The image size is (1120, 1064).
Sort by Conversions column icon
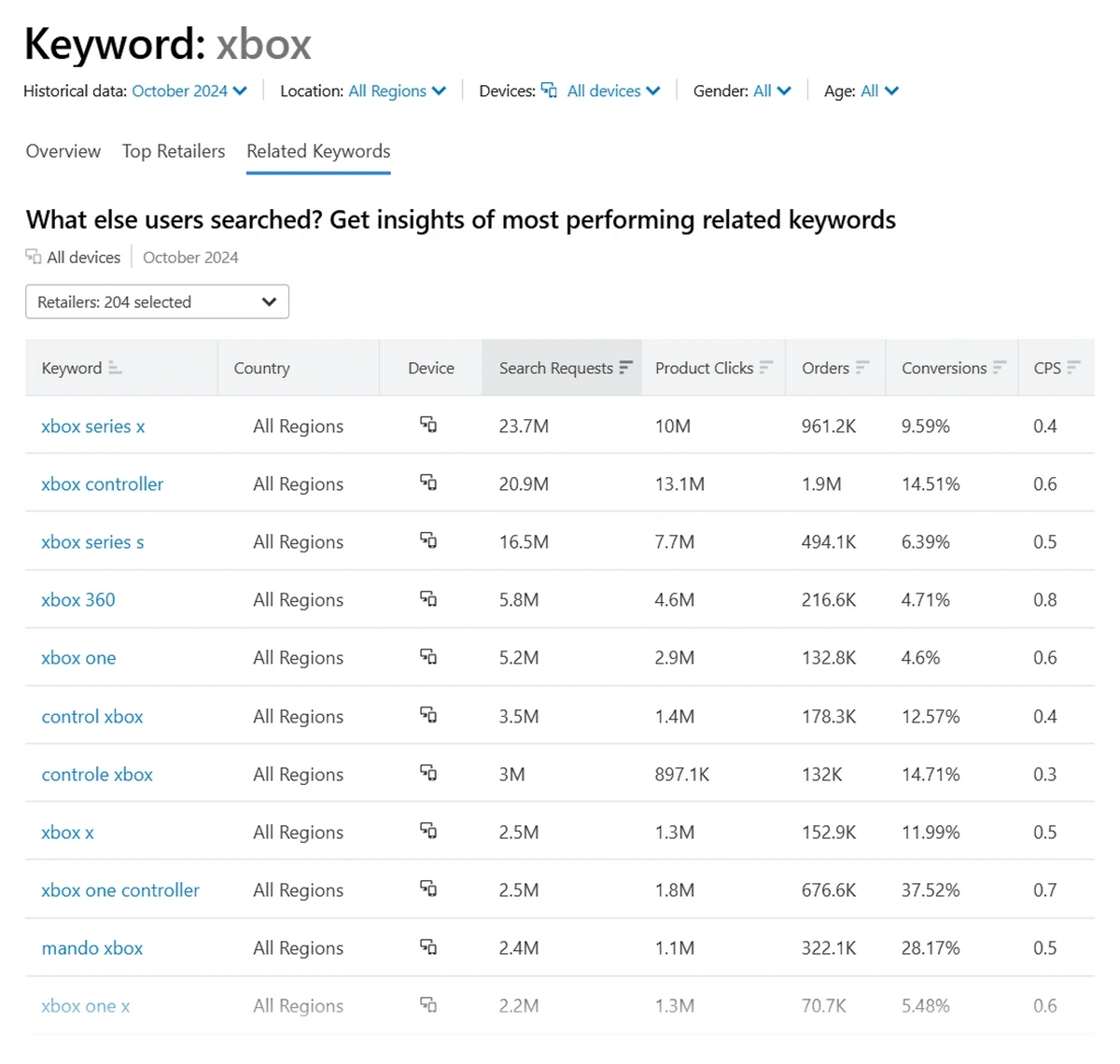pyautogui.click(x=999, y=368)
